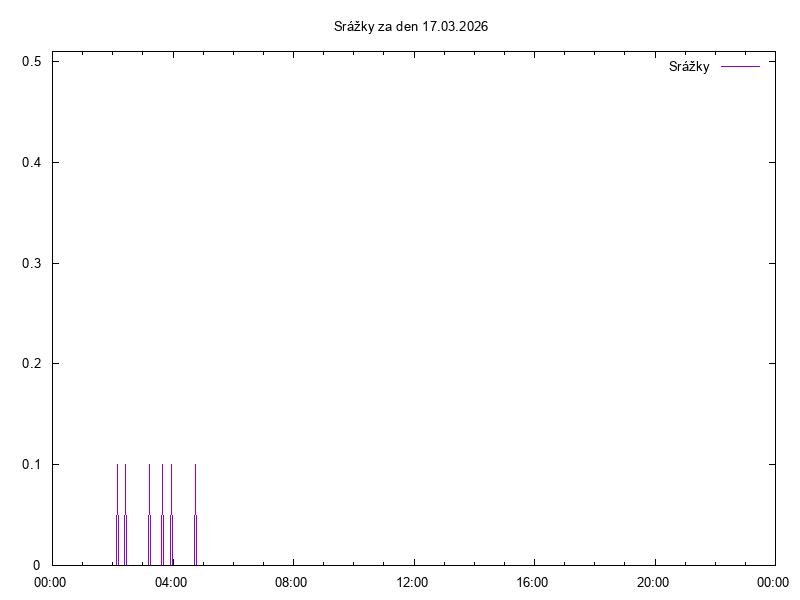800x600 pixels.
Task: Click the 20:00 time label
Action: pos(653,581)
